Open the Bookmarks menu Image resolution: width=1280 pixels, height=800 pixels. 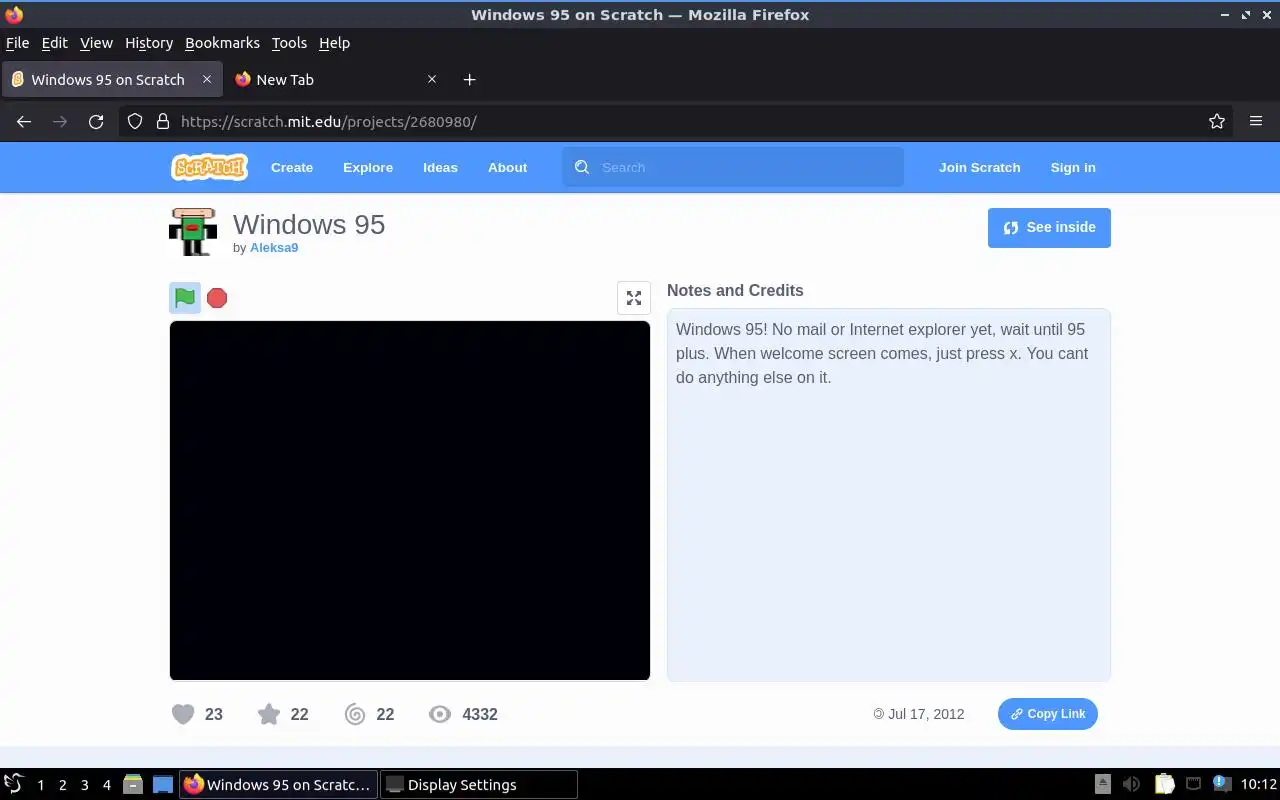222,43
